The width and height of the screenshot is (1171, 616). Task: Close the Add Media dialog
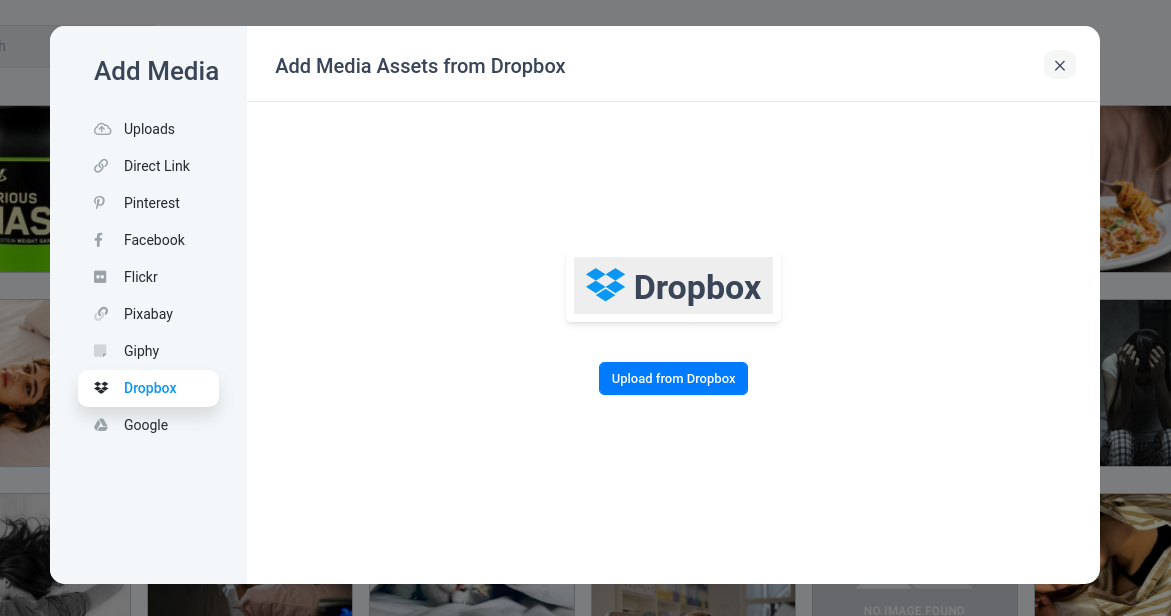(1060, 66)
